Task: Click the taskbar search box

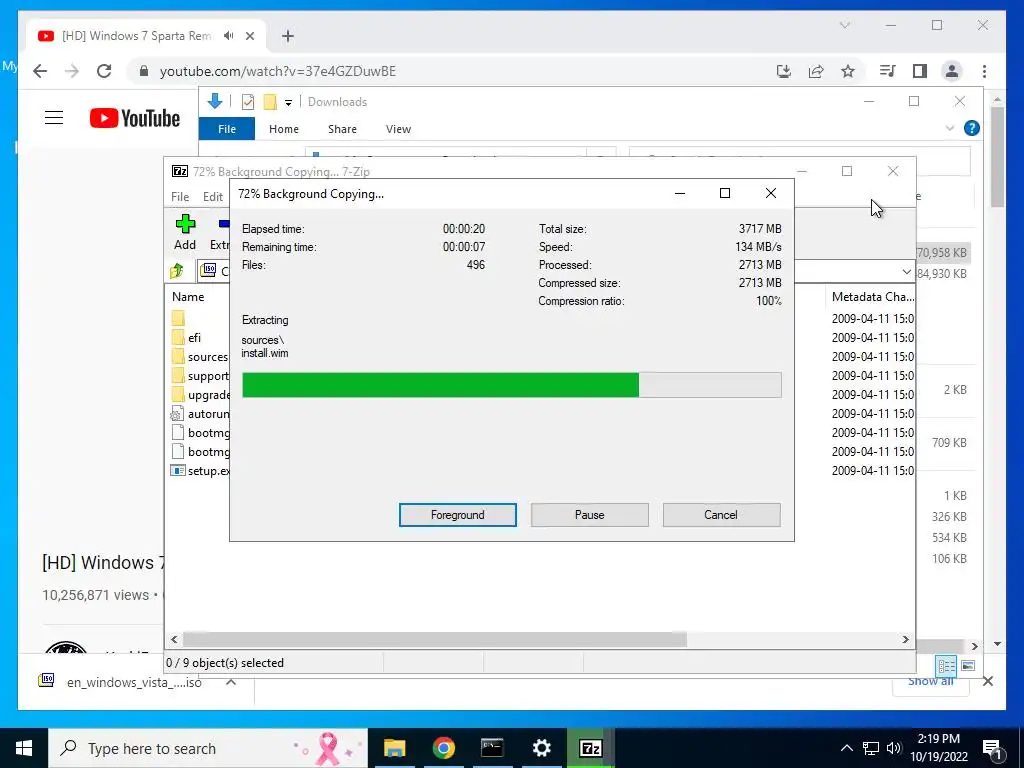Action: [x=208, y=748]
